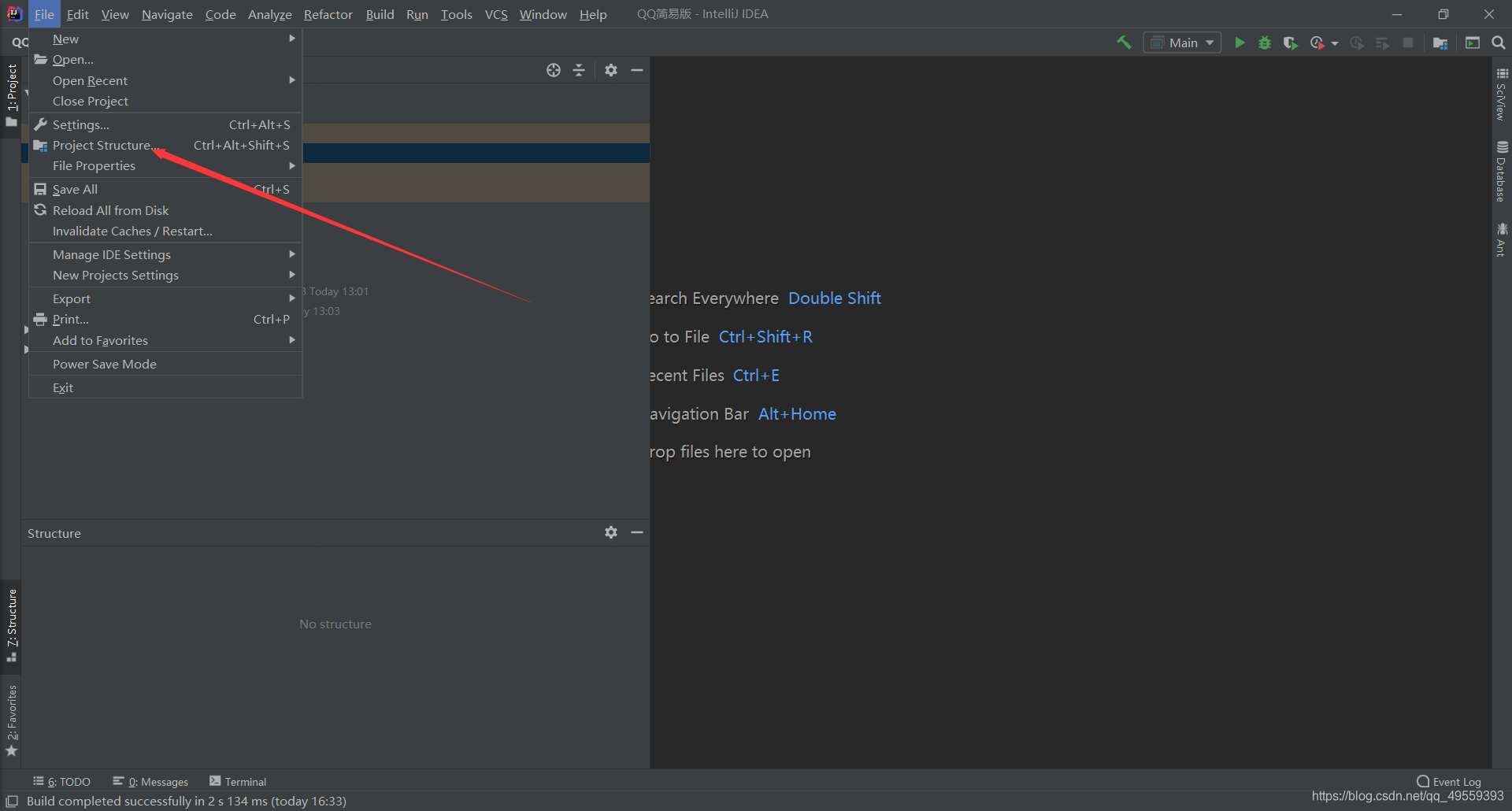Choose Project Structure...
The image size is (1512, 811).
click(x=165, y=145)
